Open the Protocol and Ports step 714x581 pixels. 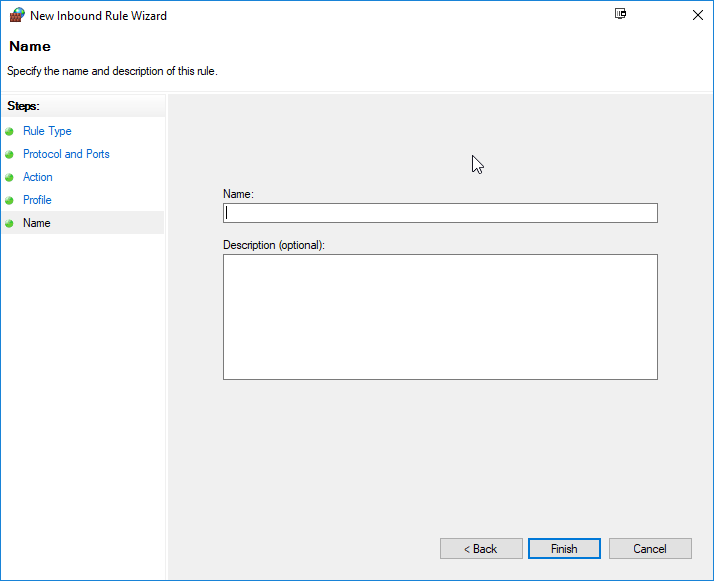[x=66, y=154]
